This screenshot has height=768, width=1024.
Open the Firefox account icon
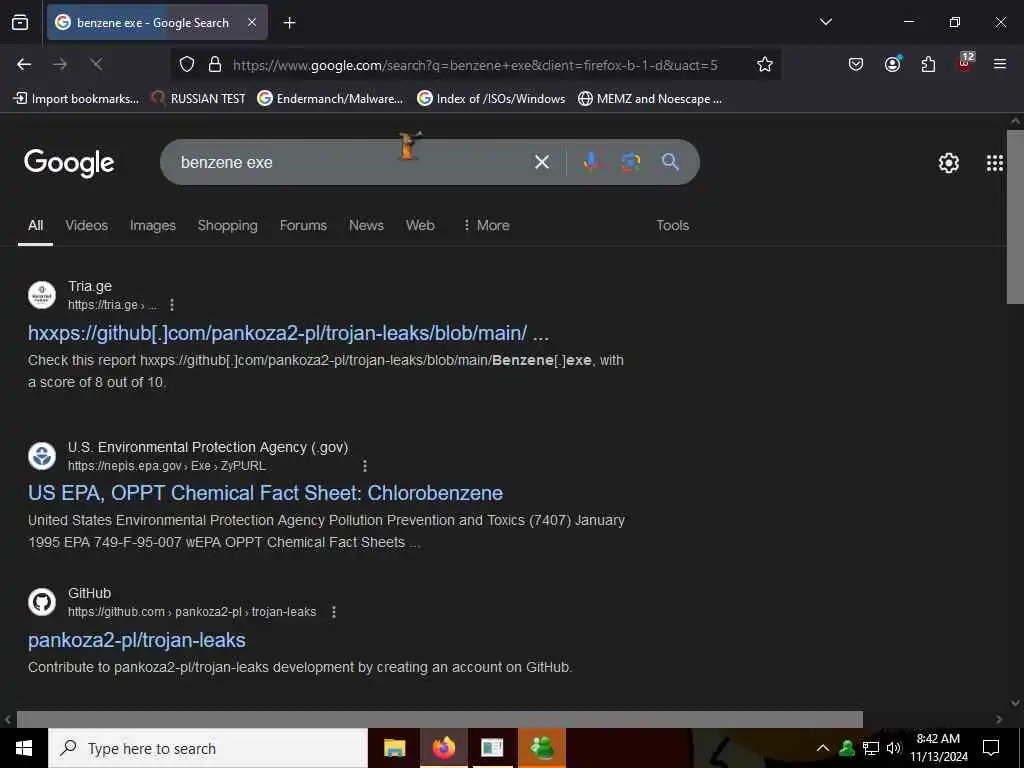click(x=892, y=64)
